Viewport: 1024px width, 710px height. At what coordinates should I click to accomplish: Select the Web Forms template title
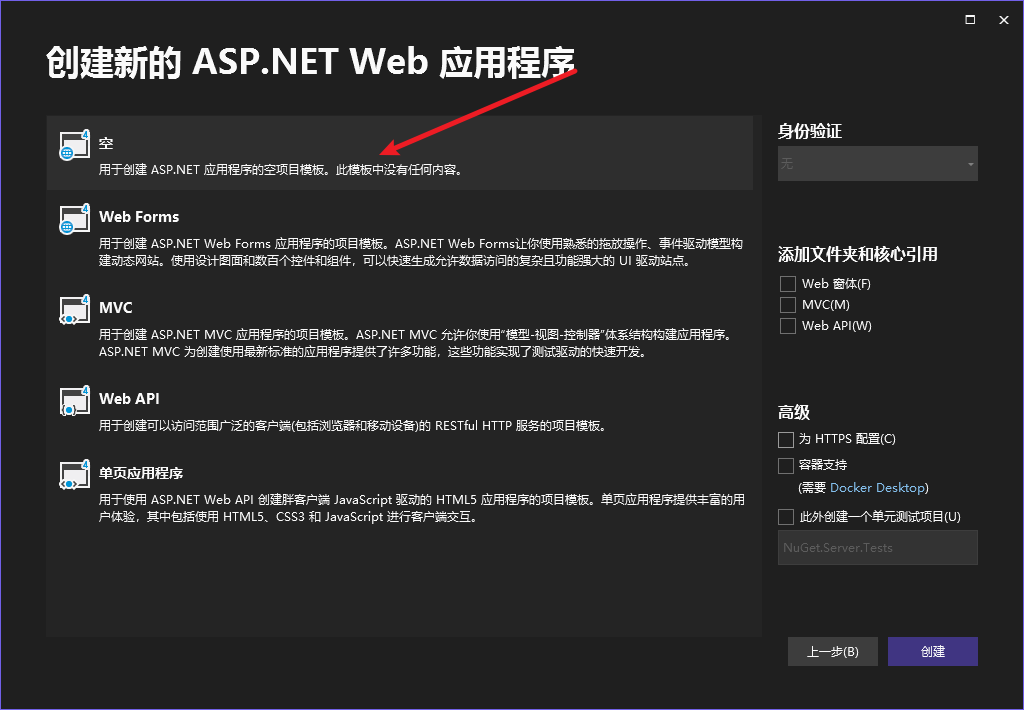point(139,217)
